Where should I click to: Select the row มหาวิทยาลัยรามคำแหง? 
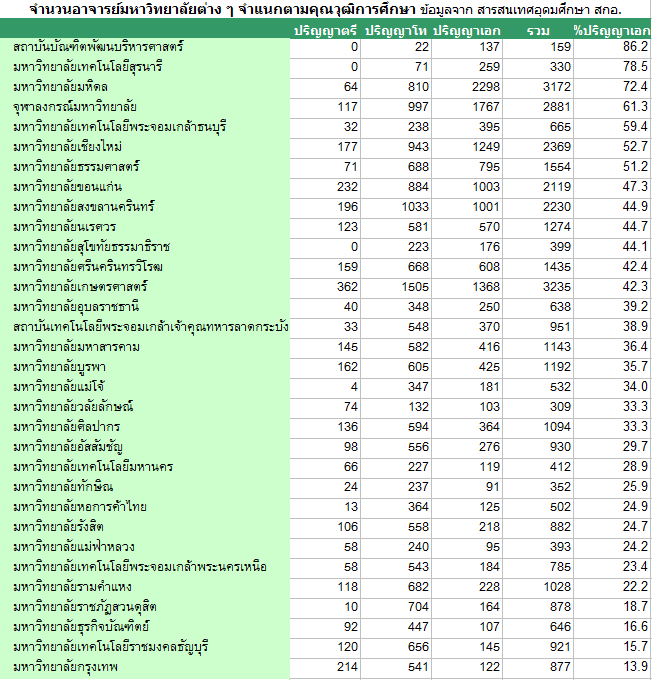click(325, 587)
